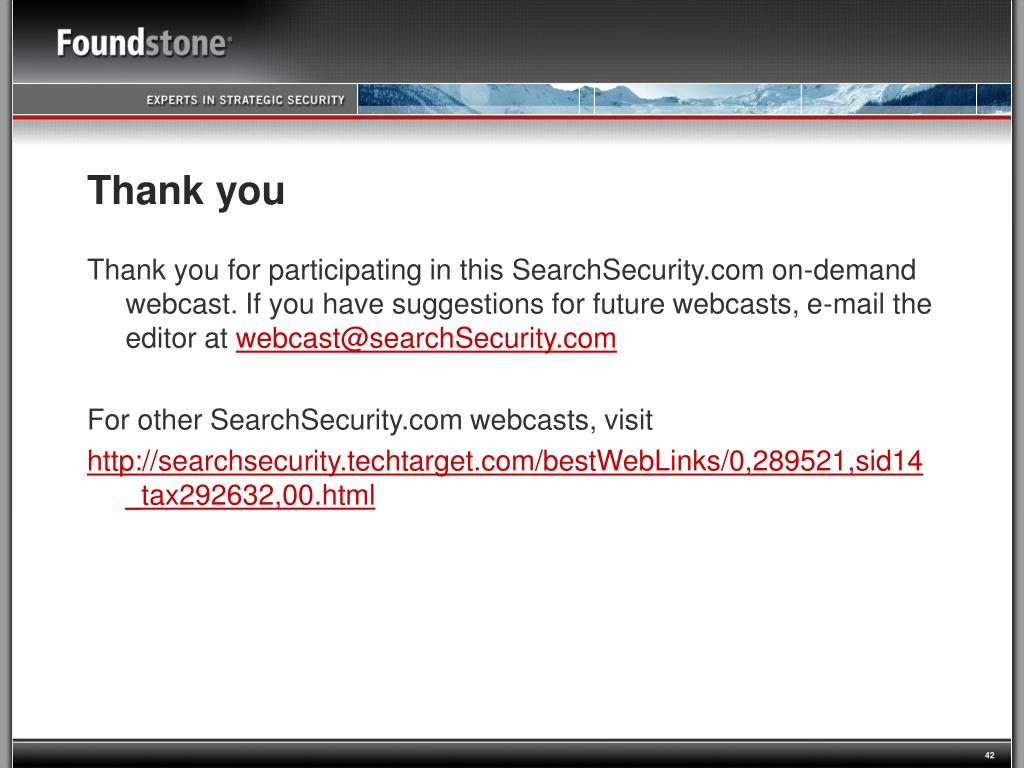
Task: Click the 'Experts in Strategic Security' tagline
Action: point(246,100)
